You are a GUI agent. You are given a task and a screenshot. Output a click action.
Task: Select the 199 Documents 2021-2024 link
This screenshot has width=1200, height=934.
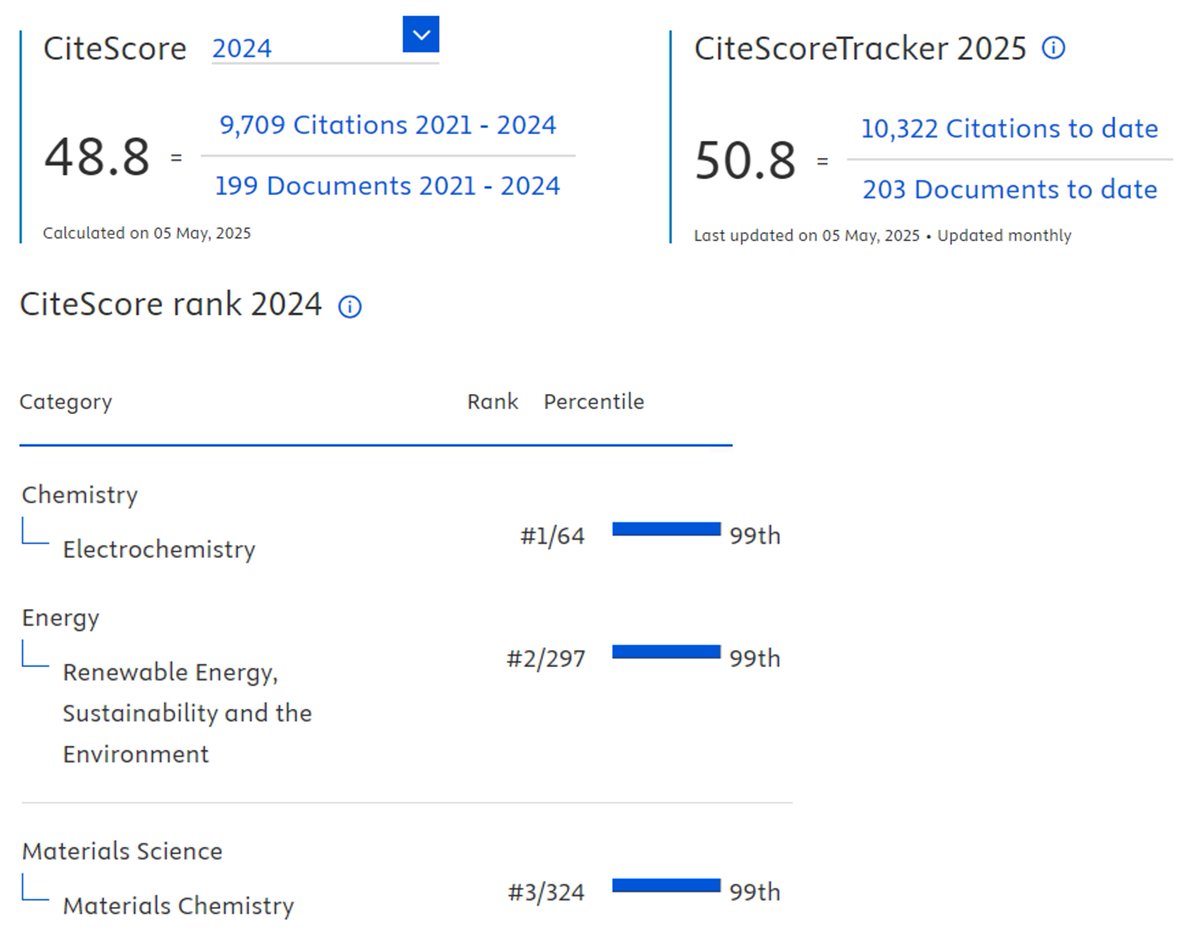point(388,185)
